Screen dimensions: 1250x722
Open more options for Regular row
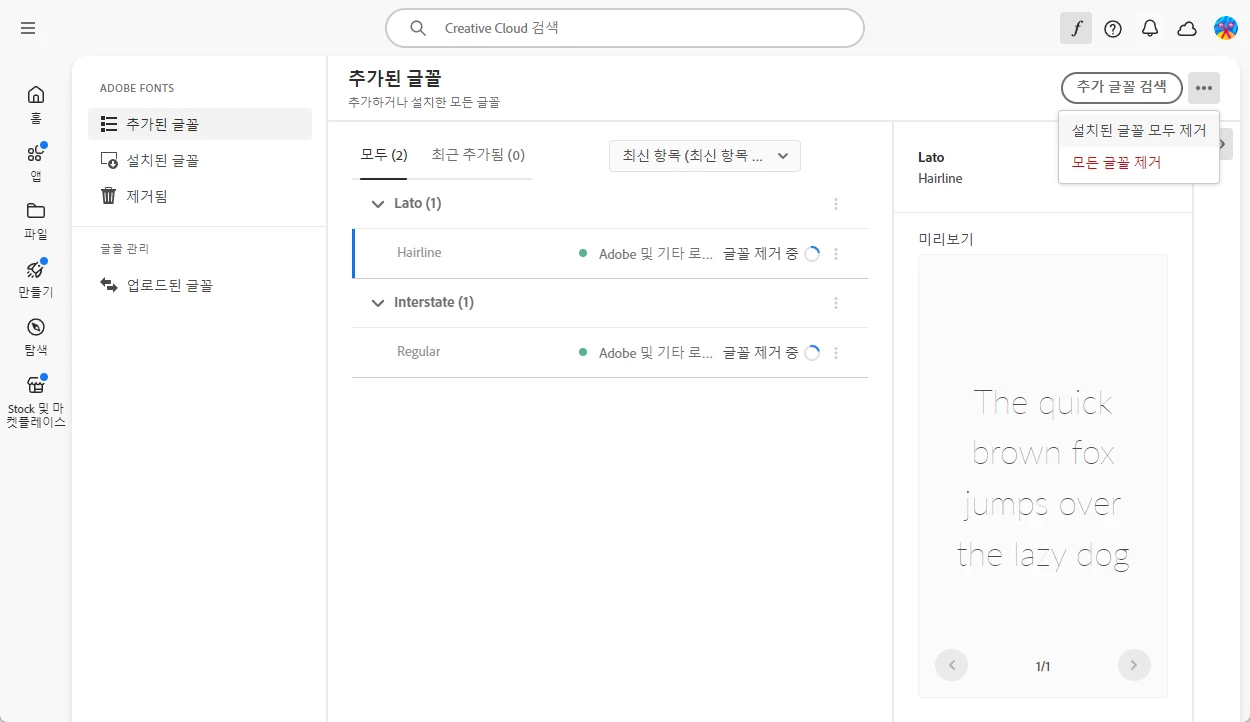836,353
